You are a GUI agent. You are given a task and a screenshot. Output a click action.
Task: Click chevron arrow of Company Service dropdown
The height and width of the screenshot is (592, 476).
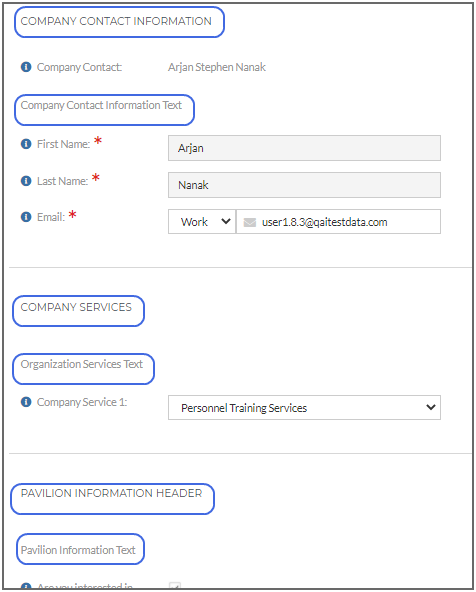tap(431, 407)
